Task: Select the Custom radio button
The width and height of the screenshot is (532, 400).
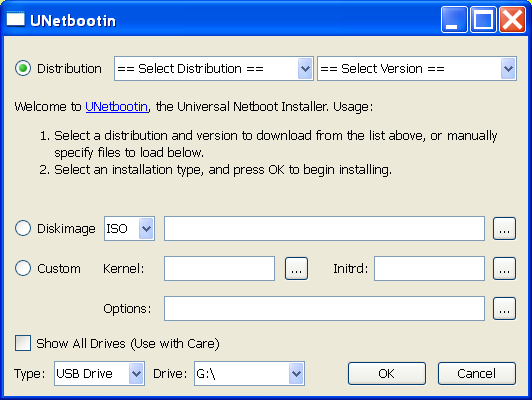Action: click(23, 268)
